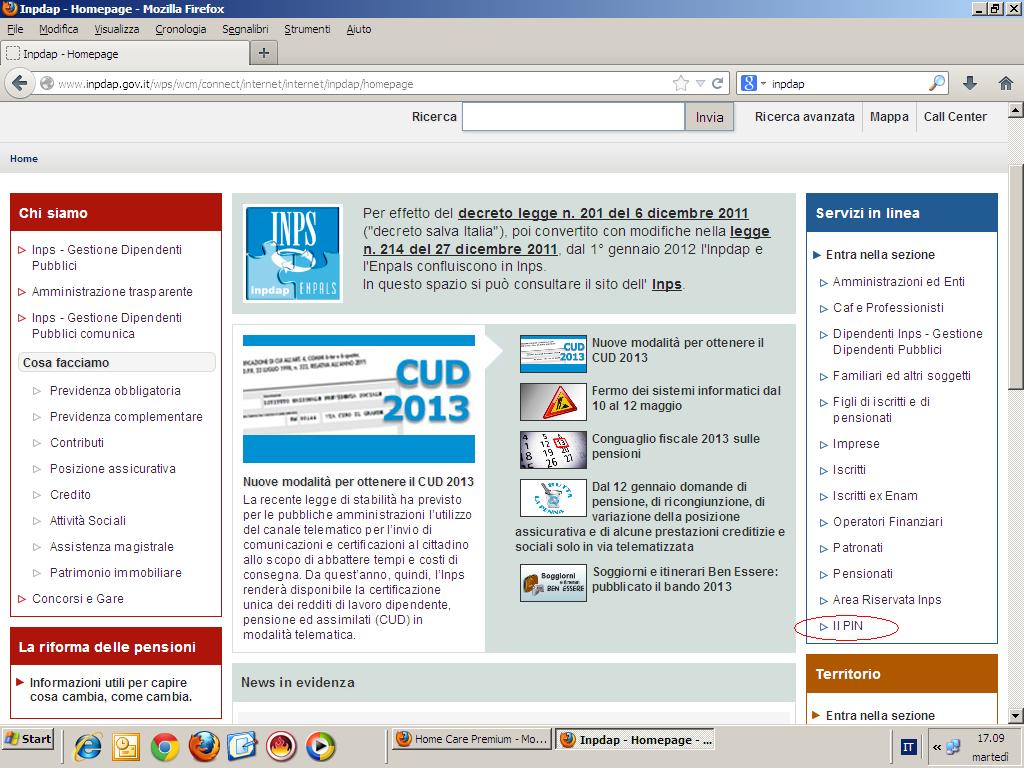This screenshot has height=768, width=1024.
Task: Open the Mappa link
Action: coord(889,116)
